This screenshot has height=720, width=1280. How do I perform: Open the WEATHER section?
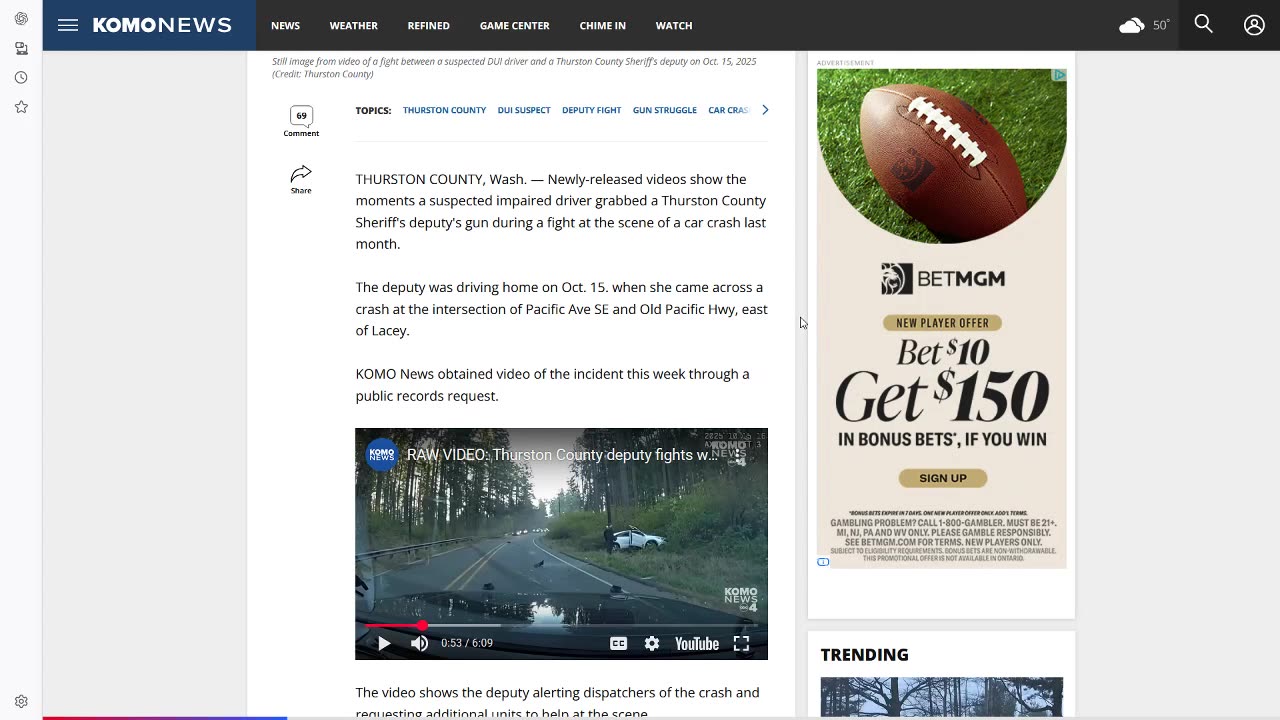354,25
